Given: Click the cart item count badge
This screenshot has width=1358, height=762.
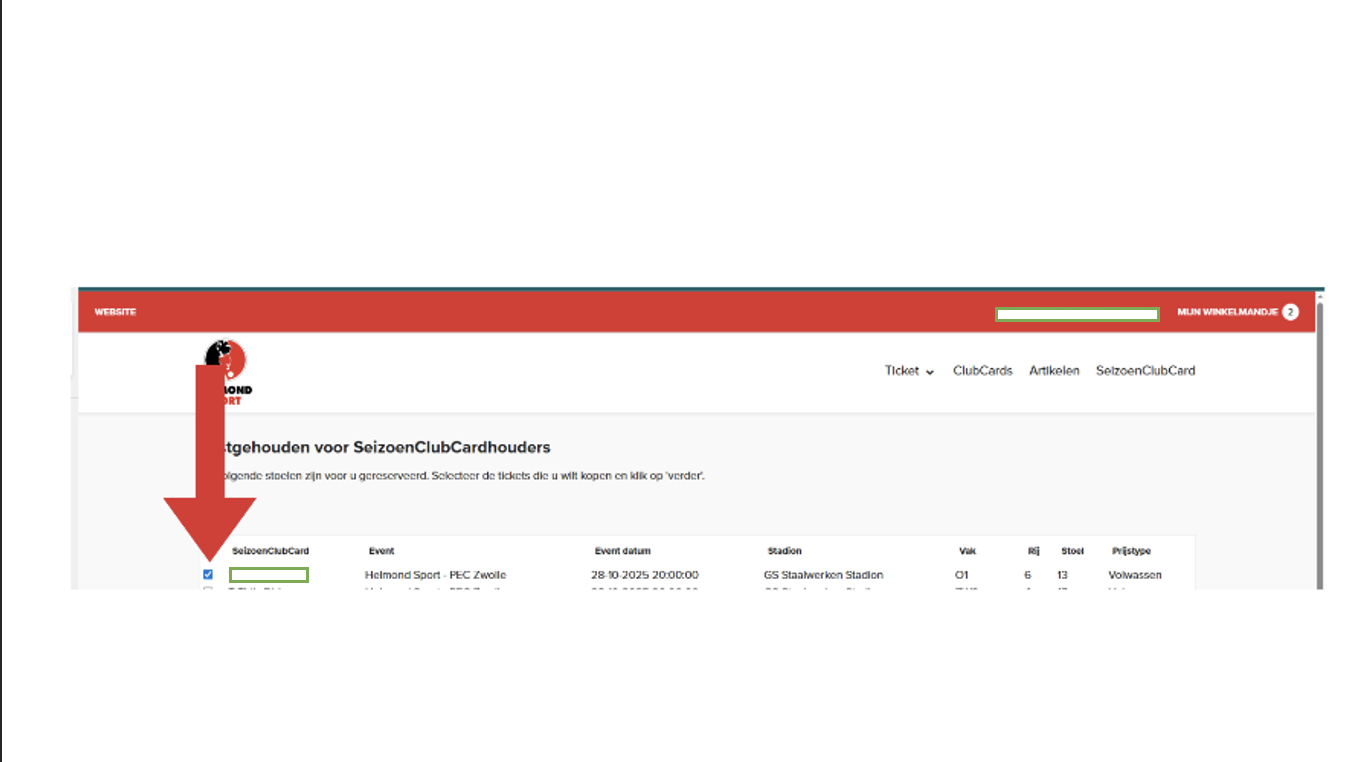Looking at the screenshot, I should point(1290,312).
